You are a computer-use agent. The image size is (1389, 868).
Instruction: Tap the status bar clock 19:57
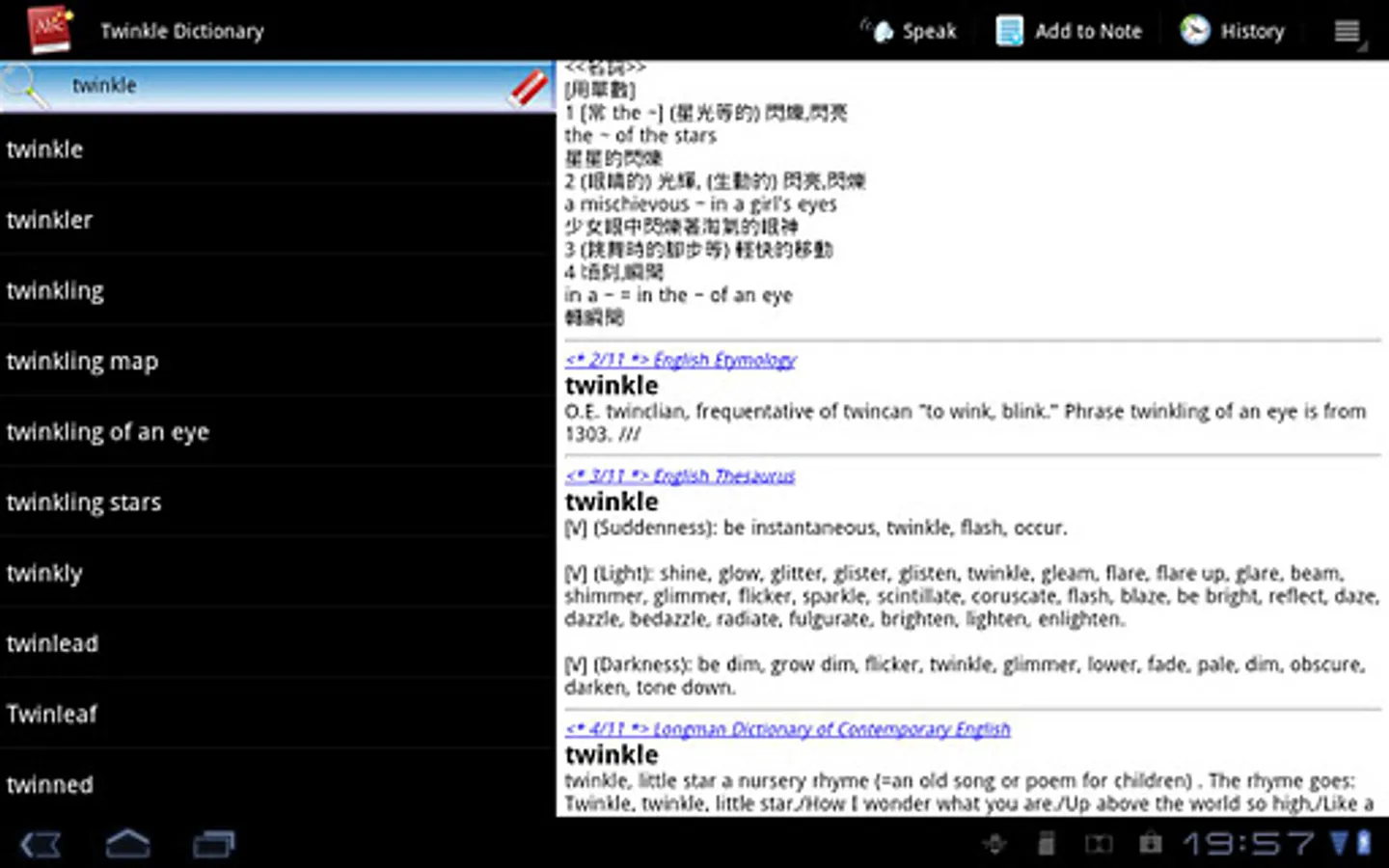click(1248, 844)
